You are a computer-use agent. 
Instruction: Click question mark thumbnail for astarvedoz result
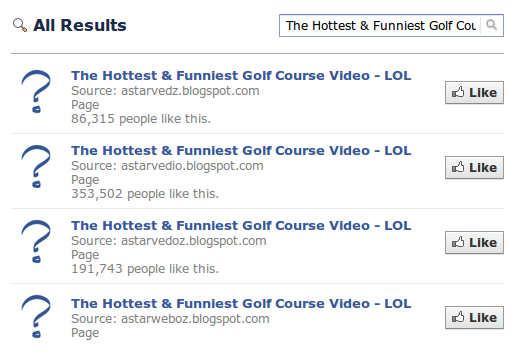36,241
